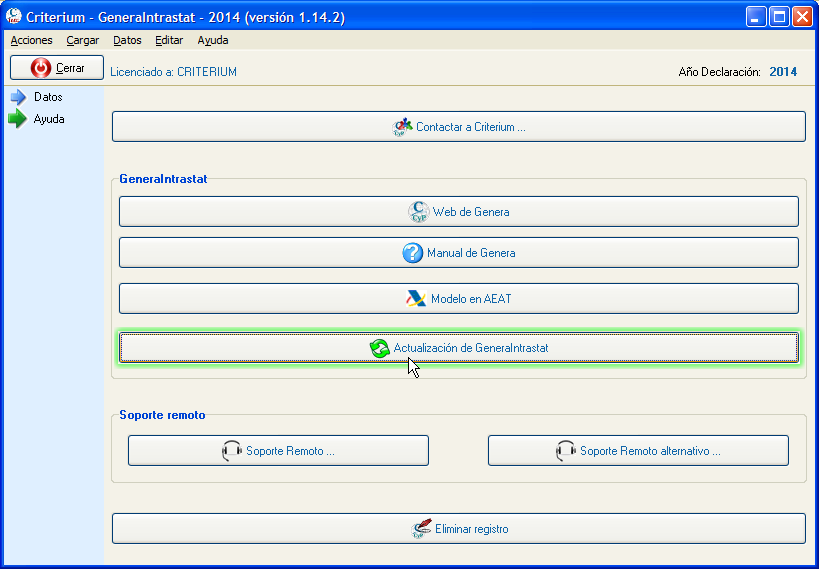819x569 pixels.
Task: Click the green refresh update icon
Action: [380, 348]
